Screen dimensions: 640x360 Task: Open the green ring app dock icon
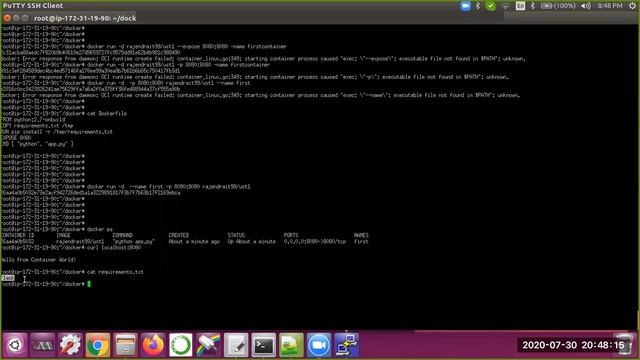[x=181, y=345]
